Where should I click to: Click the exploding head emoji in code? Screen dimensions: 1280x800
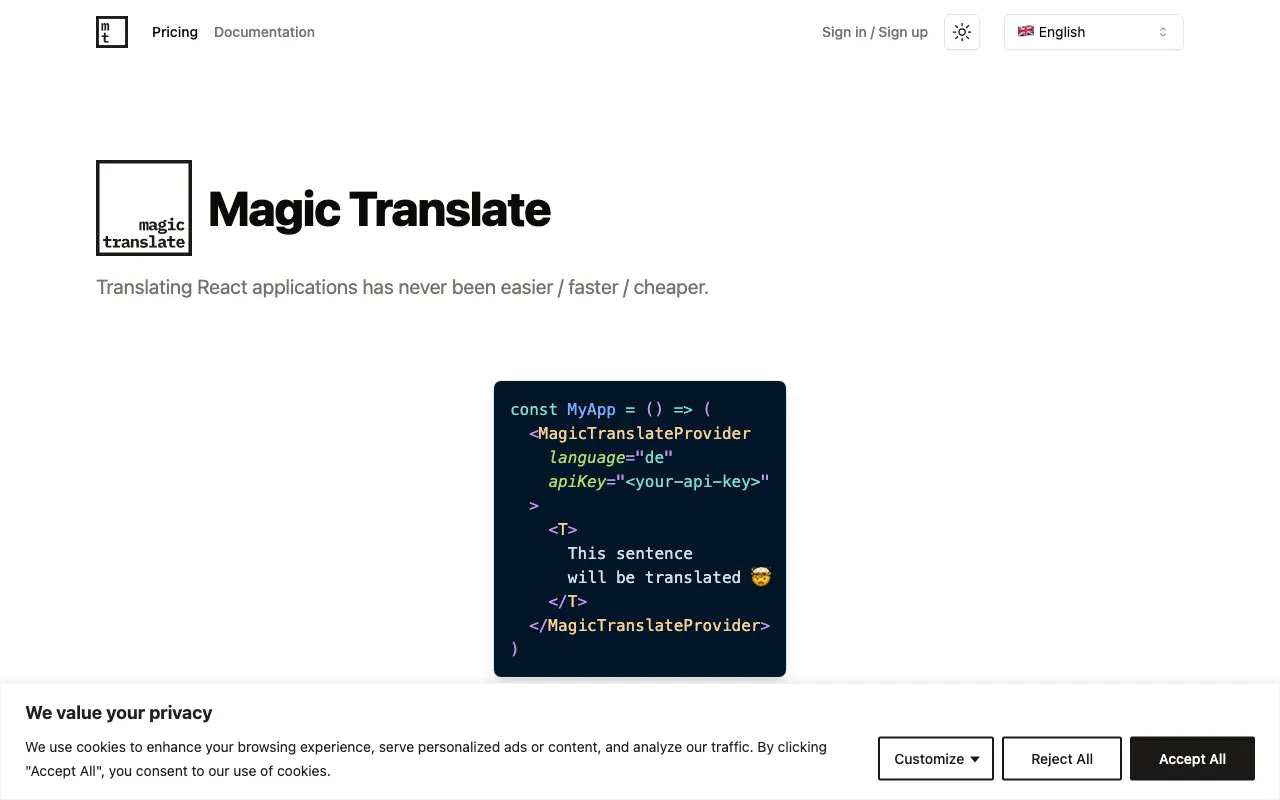(761, 577)
